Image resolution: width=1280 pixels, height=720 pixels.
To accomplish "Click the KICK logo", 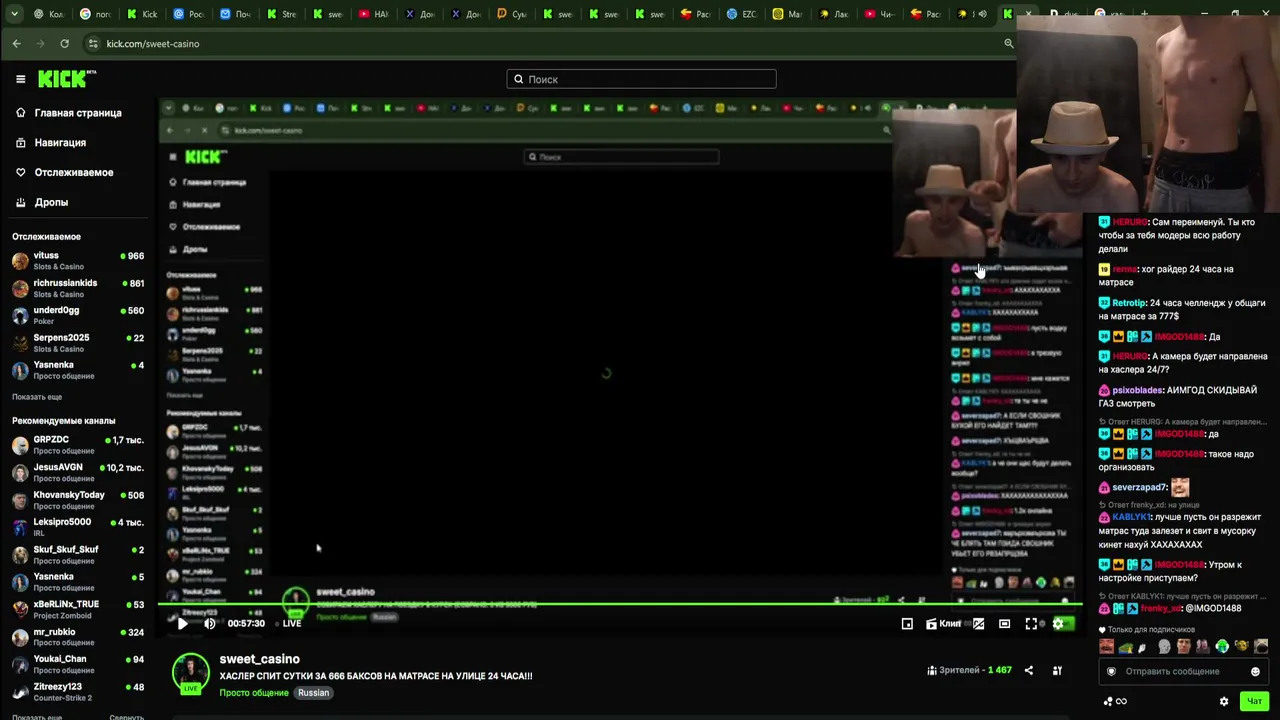I will tap(67, 79).
